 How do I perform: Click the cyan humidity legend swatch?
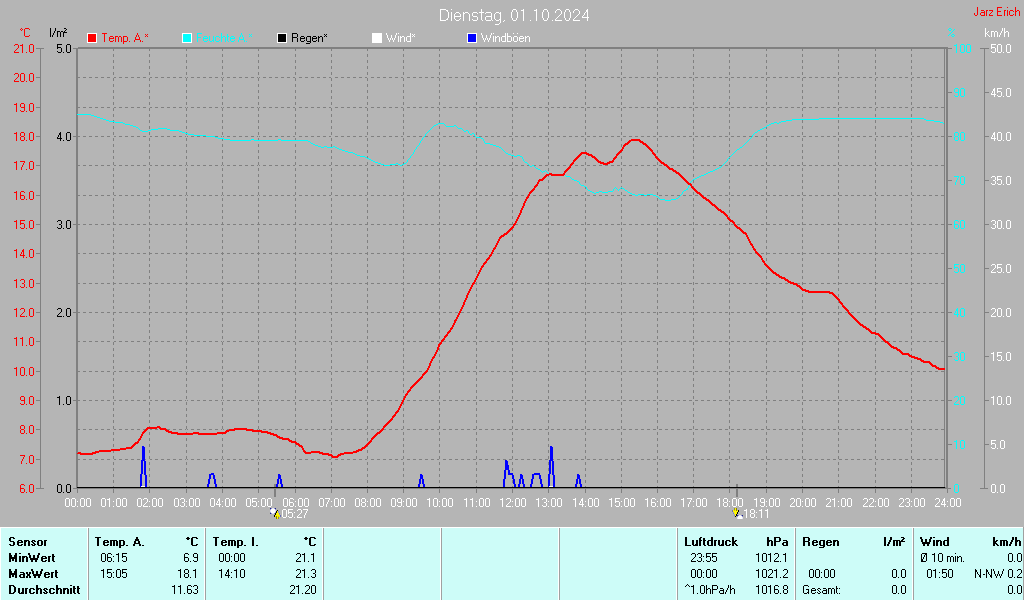click(187, 38)
